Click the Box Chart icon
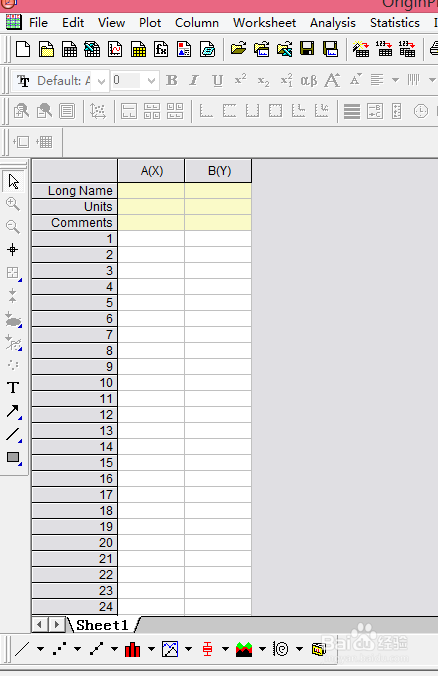 click(207, 649)
